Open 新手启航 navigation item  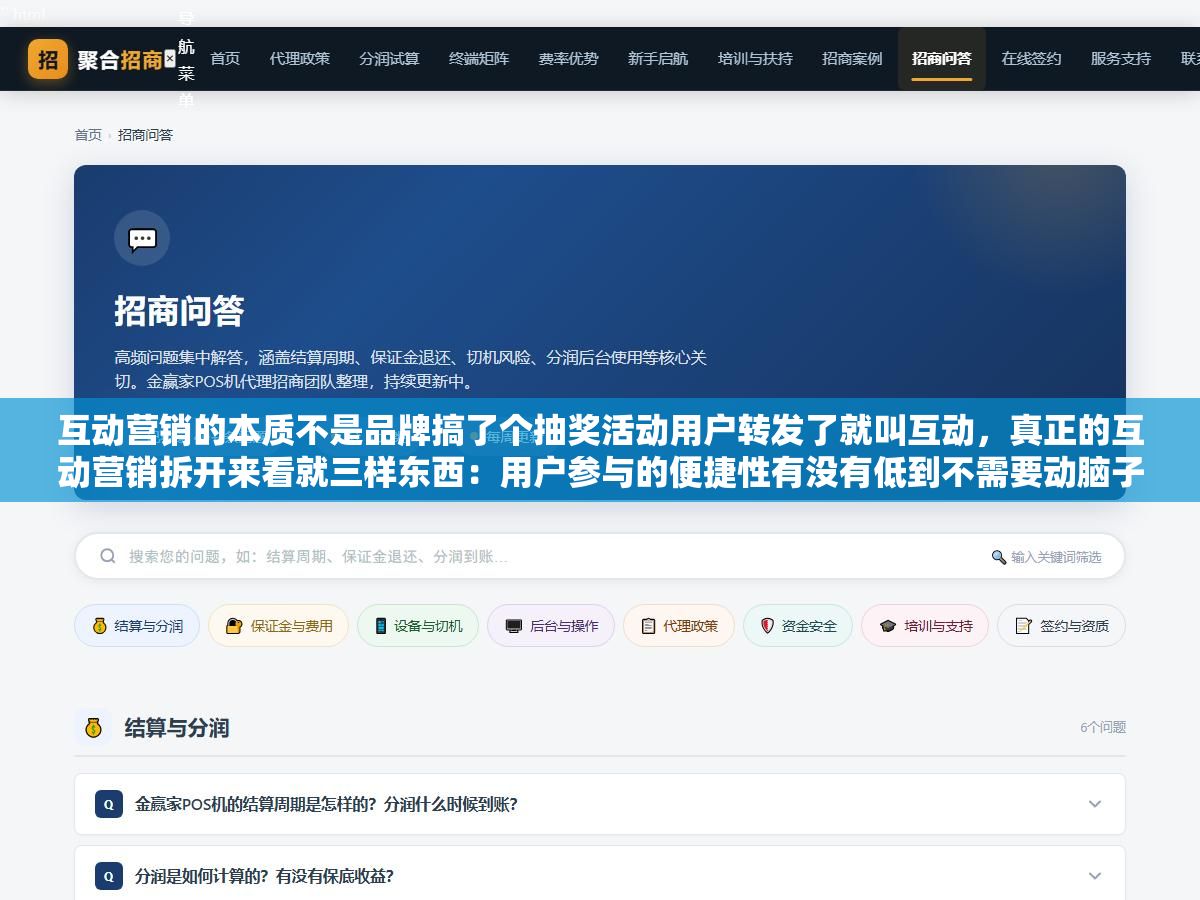(658, 59)
